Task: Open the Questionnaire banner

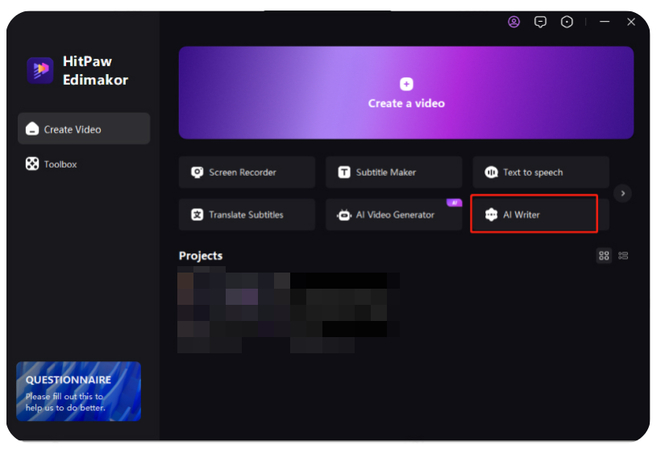Action: point(78,391)
